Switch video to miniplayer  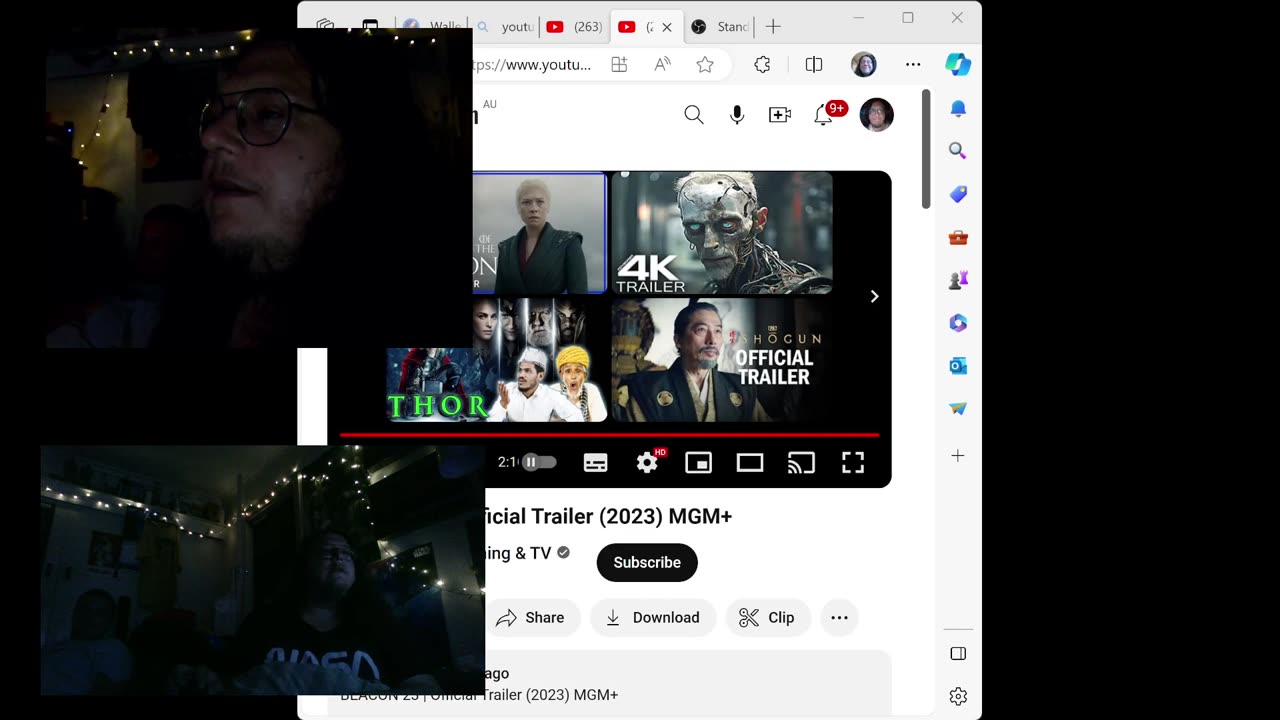[698, 462]
